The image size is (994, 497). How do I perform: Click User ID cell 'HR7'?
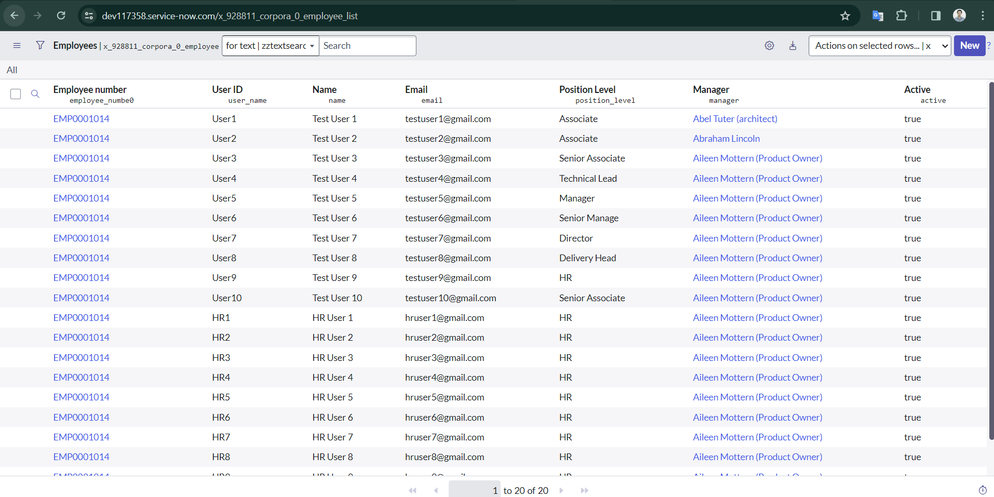pyautogui.click(x=221, y=437)
